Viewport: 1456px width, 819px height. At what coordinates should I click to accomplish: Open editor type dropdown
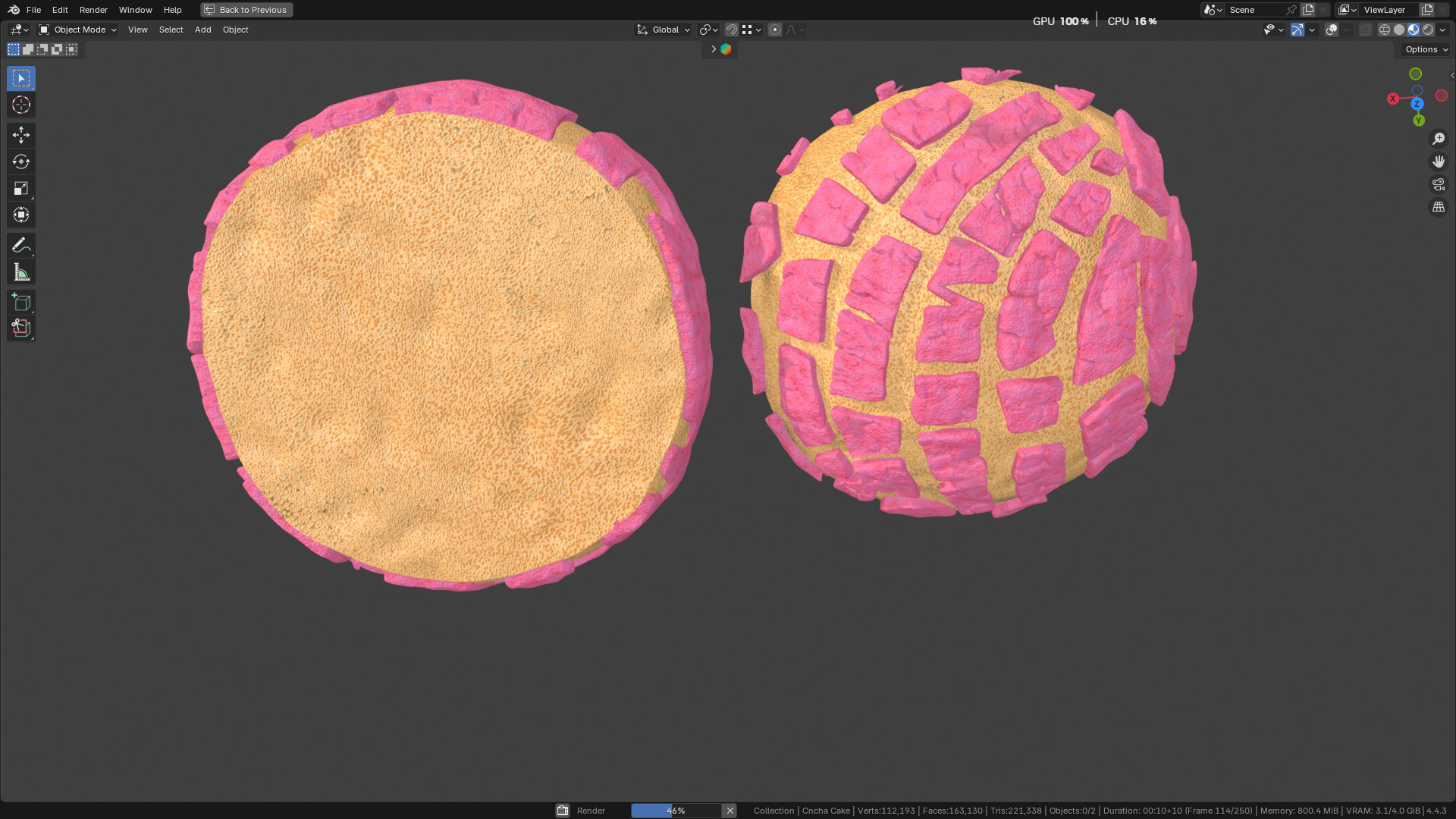click(19, 30)
